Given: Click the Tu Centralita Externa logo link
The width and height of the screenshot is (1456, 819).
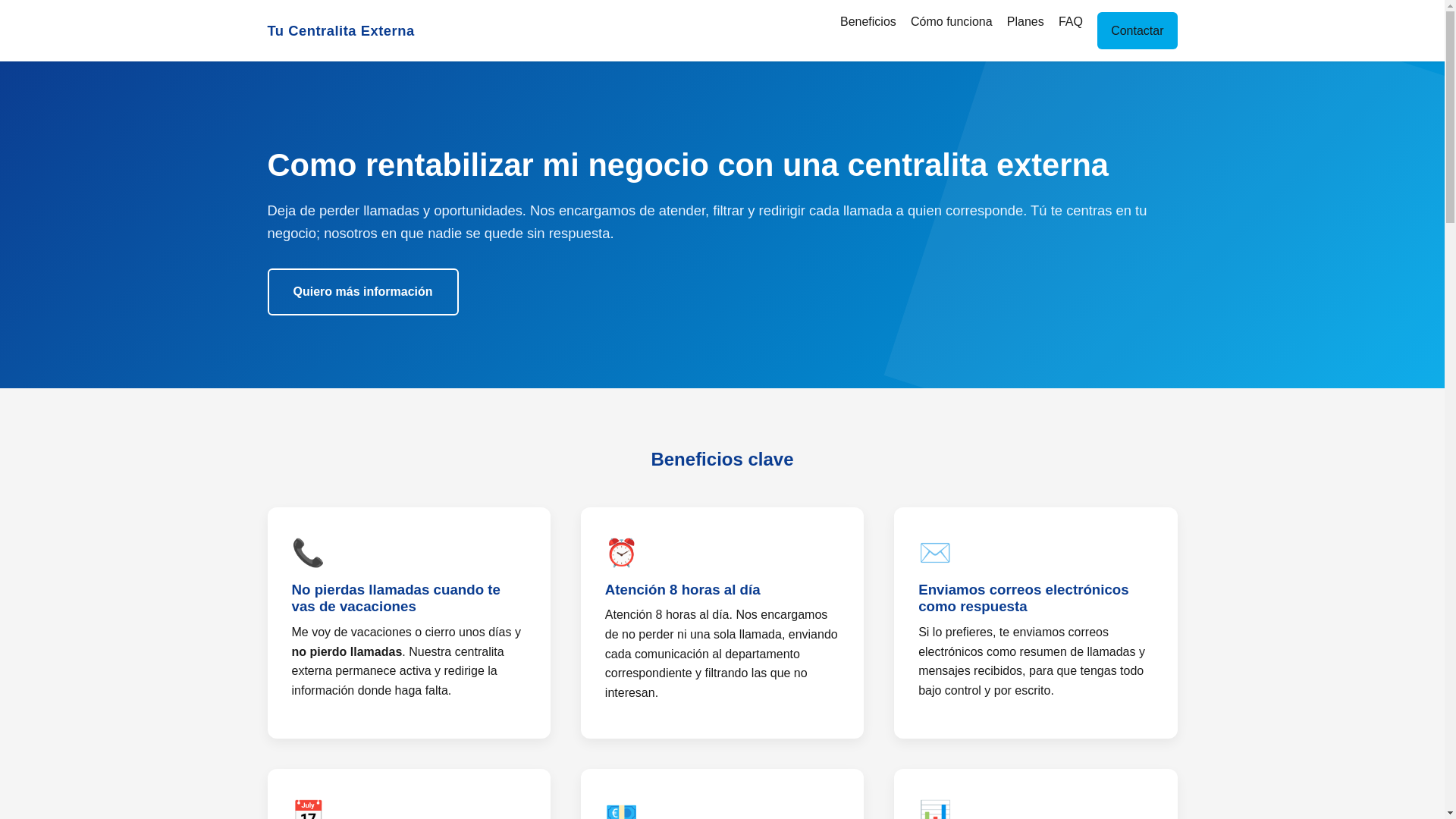Looking at the screenshot, I should click(340, 31).
